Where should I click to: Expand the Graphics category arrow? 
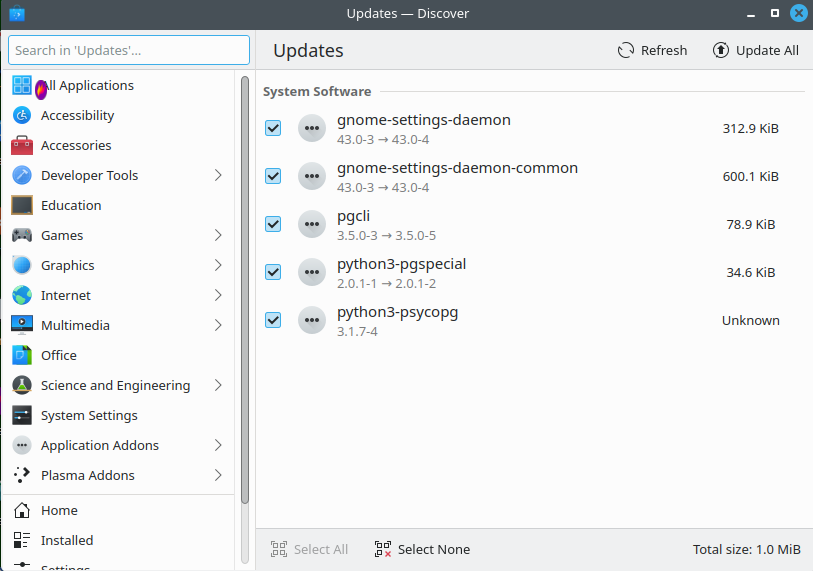(x=218, y=265)
